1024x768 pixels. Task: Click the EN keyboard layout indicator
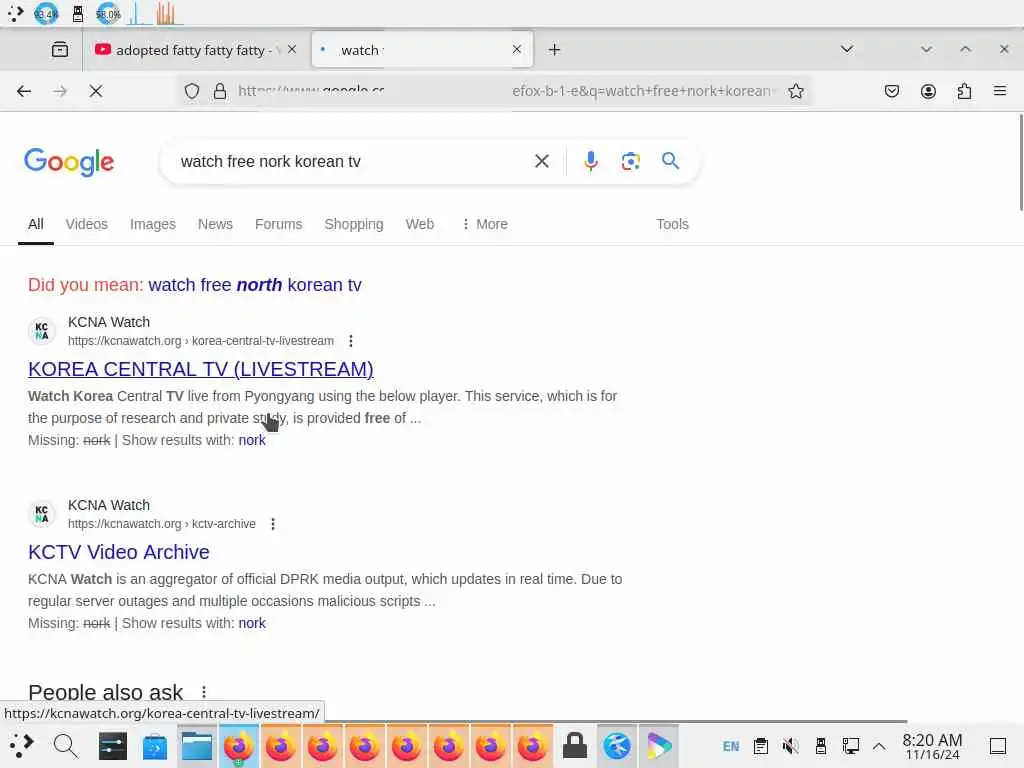731,746
